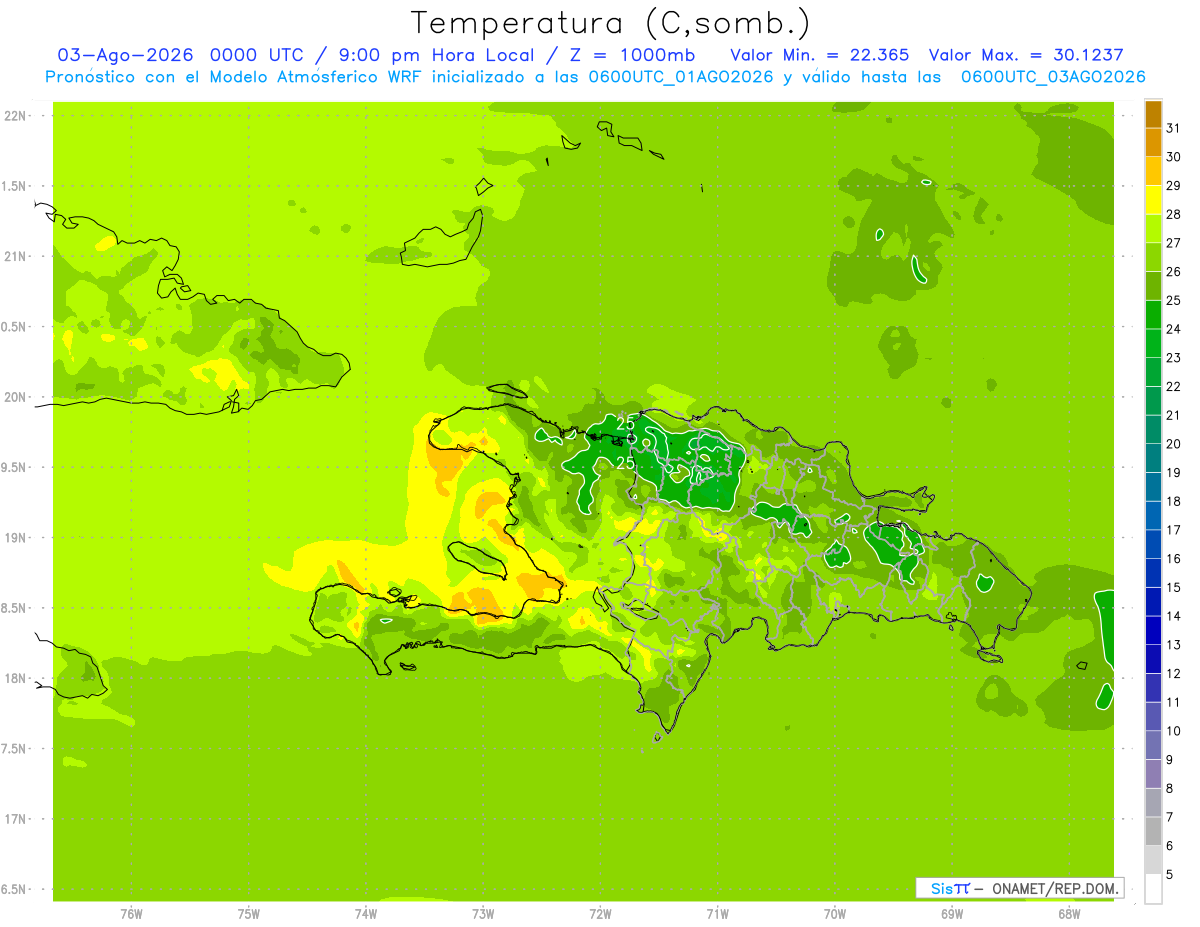Click the legend value "29"
Viewport: 1200px width, 927px height.
point(1174,186)
